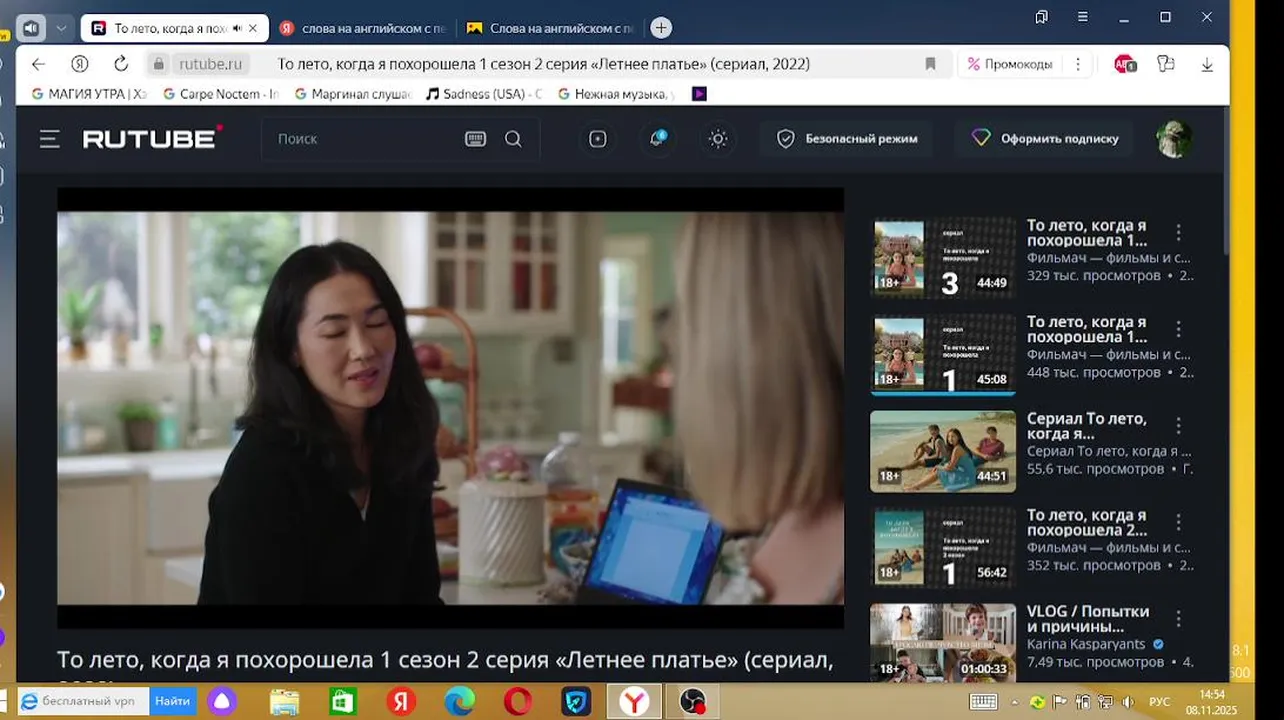Open a new tab with plus button
This screenshot has height=720, width=1284.
(661, 28)
